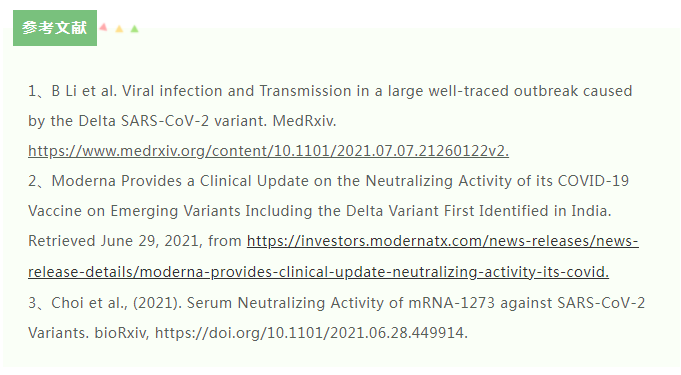Open the investors.modernatx.com news-releases link
This screenshot has height=375, width=681.
point(443,241)
